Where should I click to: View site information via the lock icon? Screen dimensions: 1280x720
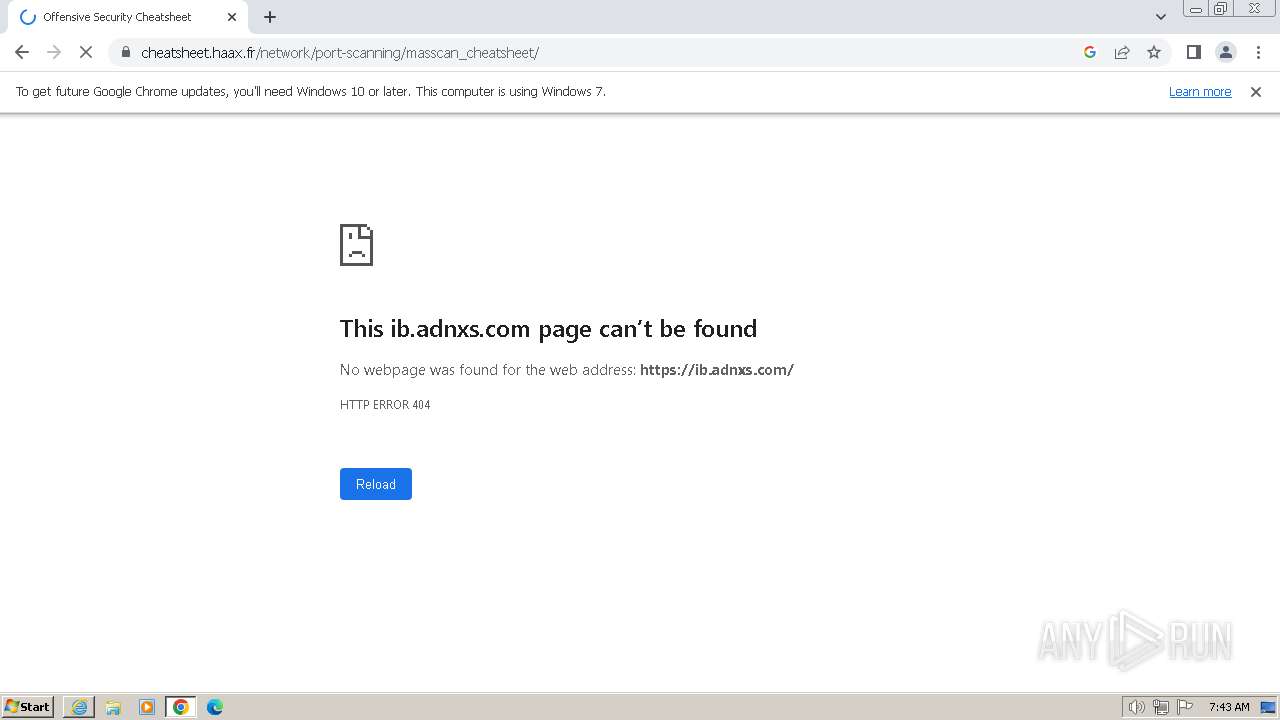pos(126,52)
